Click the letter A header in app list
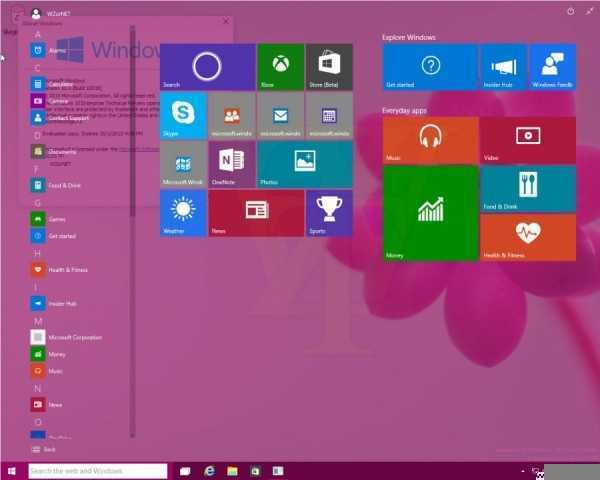Screen dimensions: 600x480 click(x=38, y=35)
